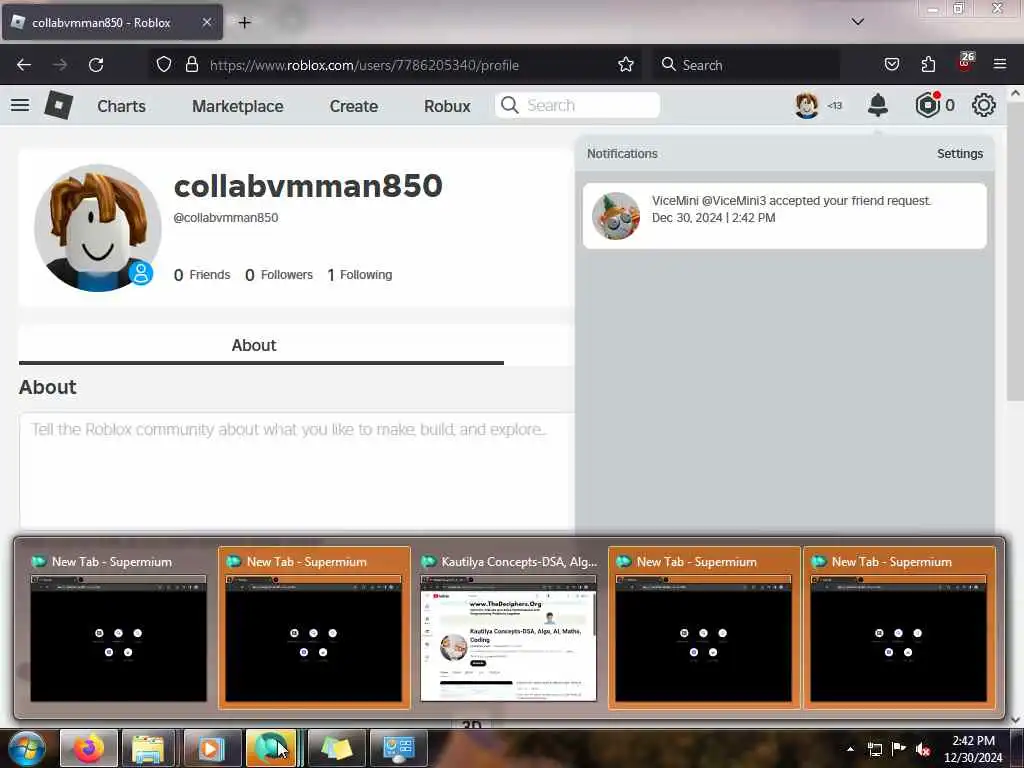Switch to first New Tab - Supermium preview
Viewport: 1024px width, 768px height.
[x=118, y=628]
